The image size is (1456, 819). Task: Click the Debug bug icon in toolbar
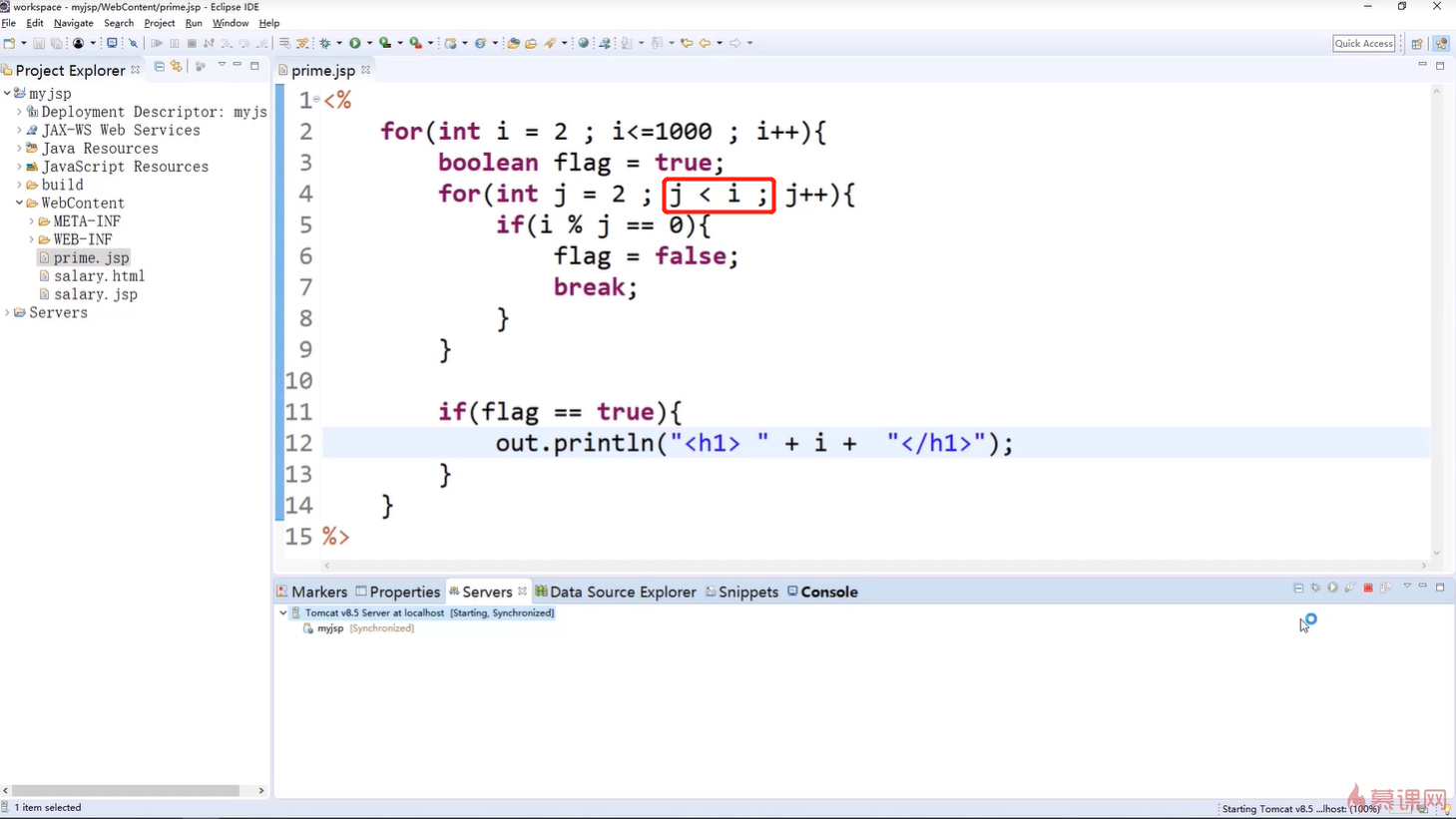point(324,43)
